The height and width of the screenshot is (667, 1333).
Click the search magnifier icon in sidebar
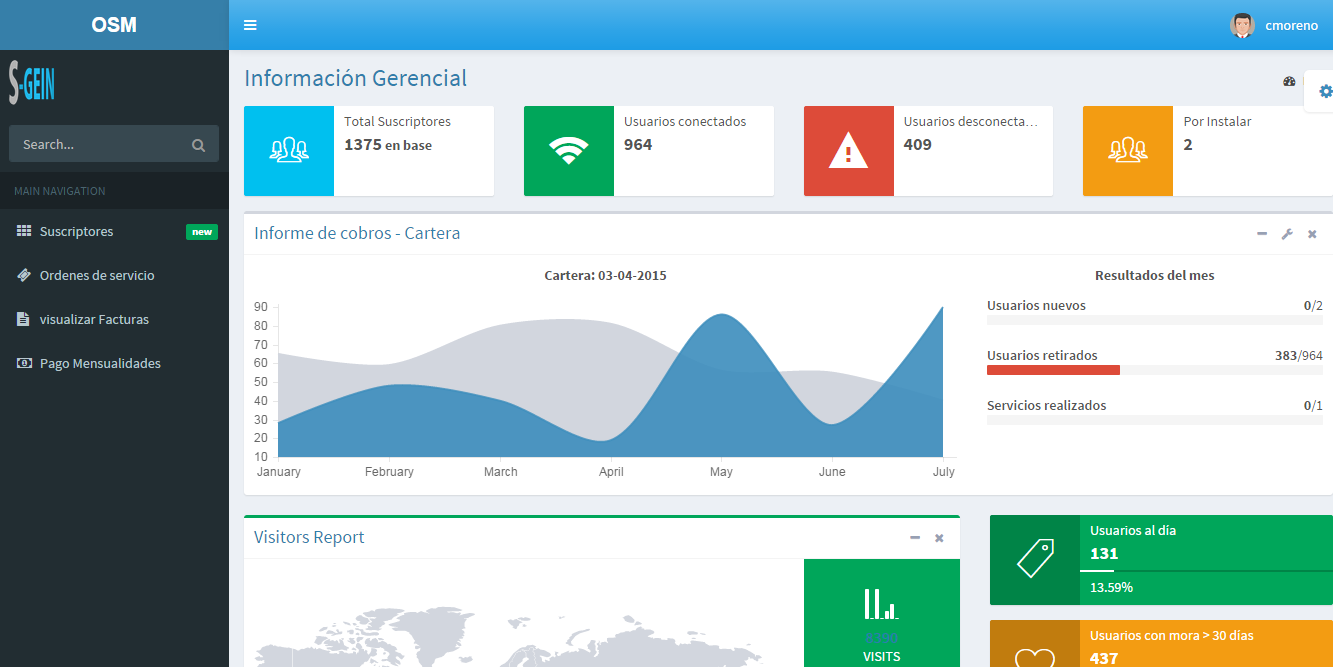[198, 145]
